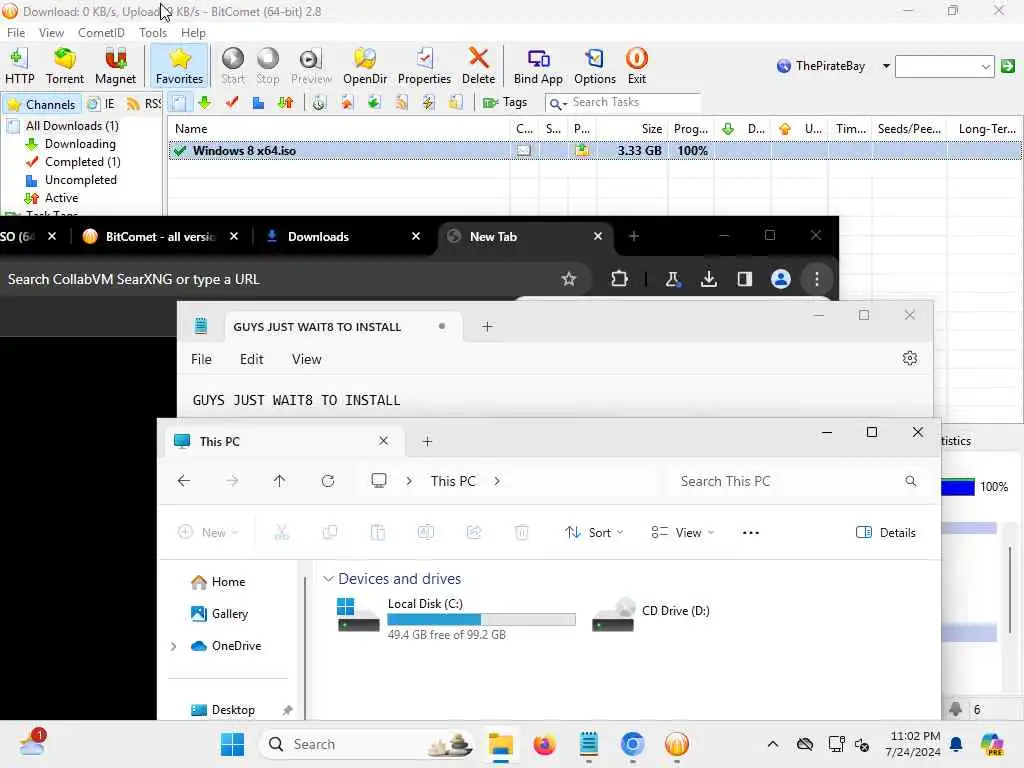
Task: Select the Channels tab in BitComet sidebar
Action: click(42, 104)
